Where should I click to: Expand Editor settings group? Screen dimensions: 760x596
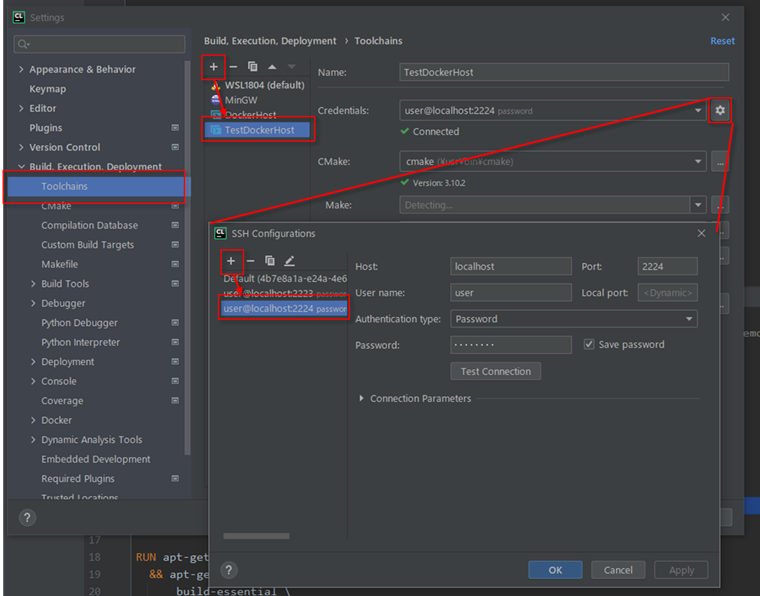(x=21, y=108)
